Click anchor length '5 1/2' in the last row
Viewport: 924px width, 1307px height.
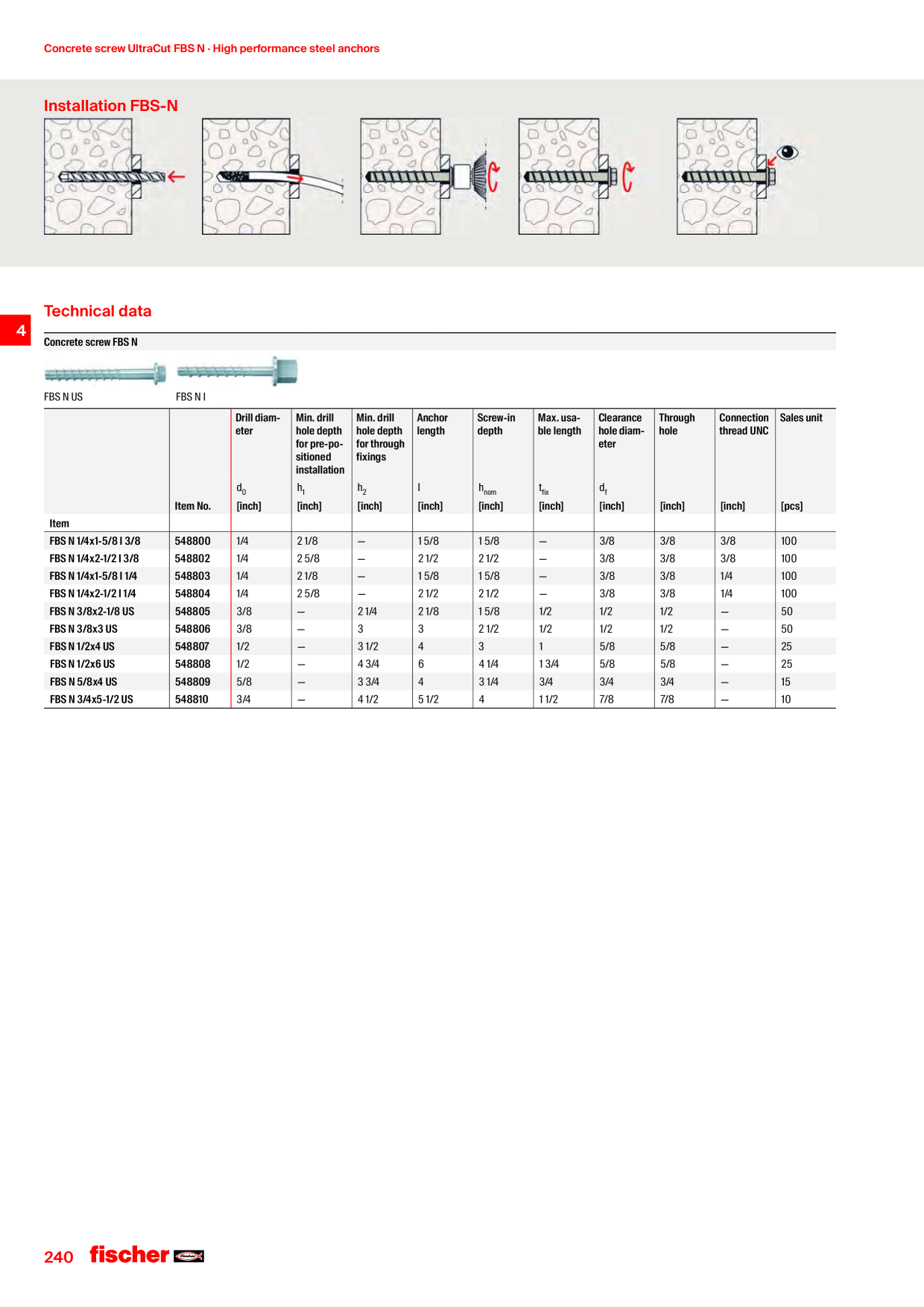point(428,700)
